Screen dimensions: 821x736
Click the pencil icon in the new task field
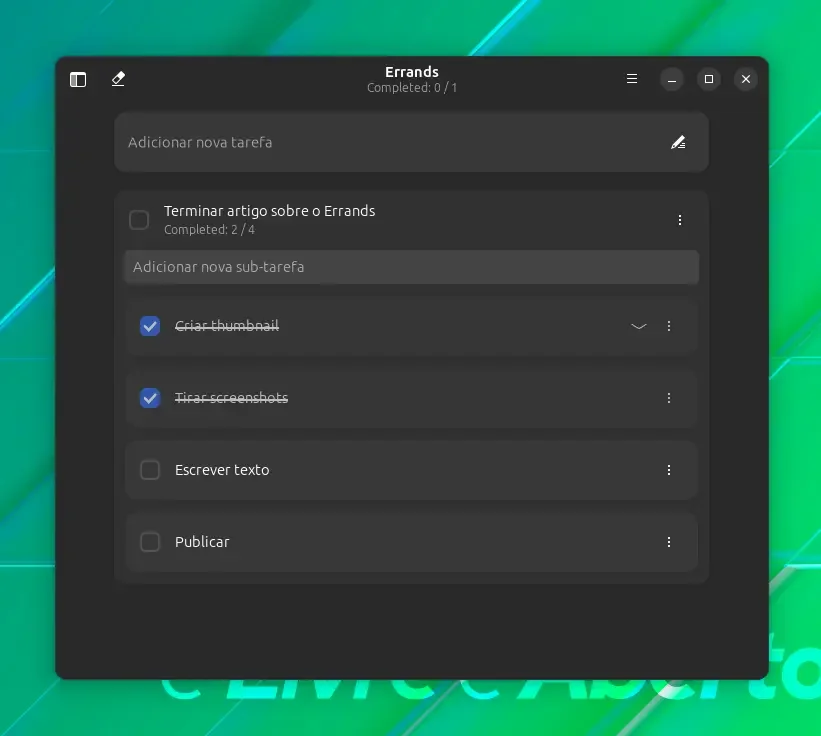pyautogui.click(x=678, y=142)
